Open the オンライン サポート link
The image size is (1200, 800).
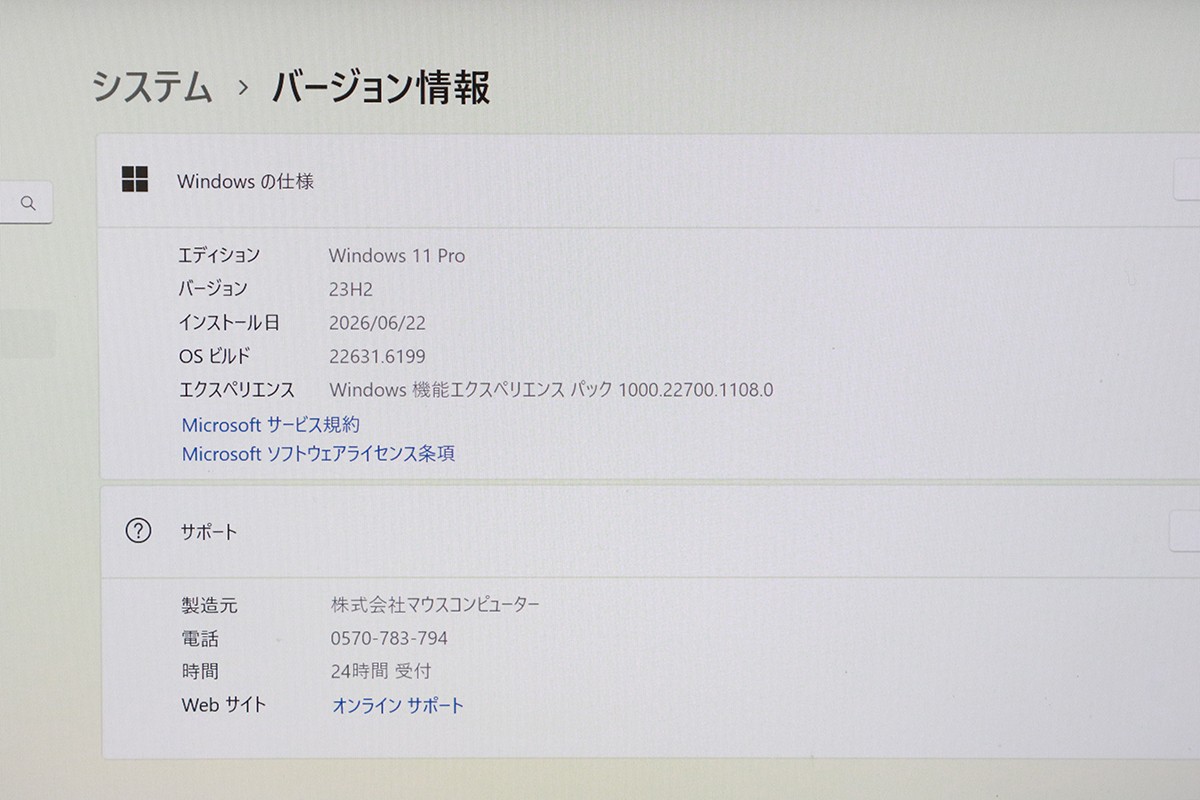click(x=398, y=705)
